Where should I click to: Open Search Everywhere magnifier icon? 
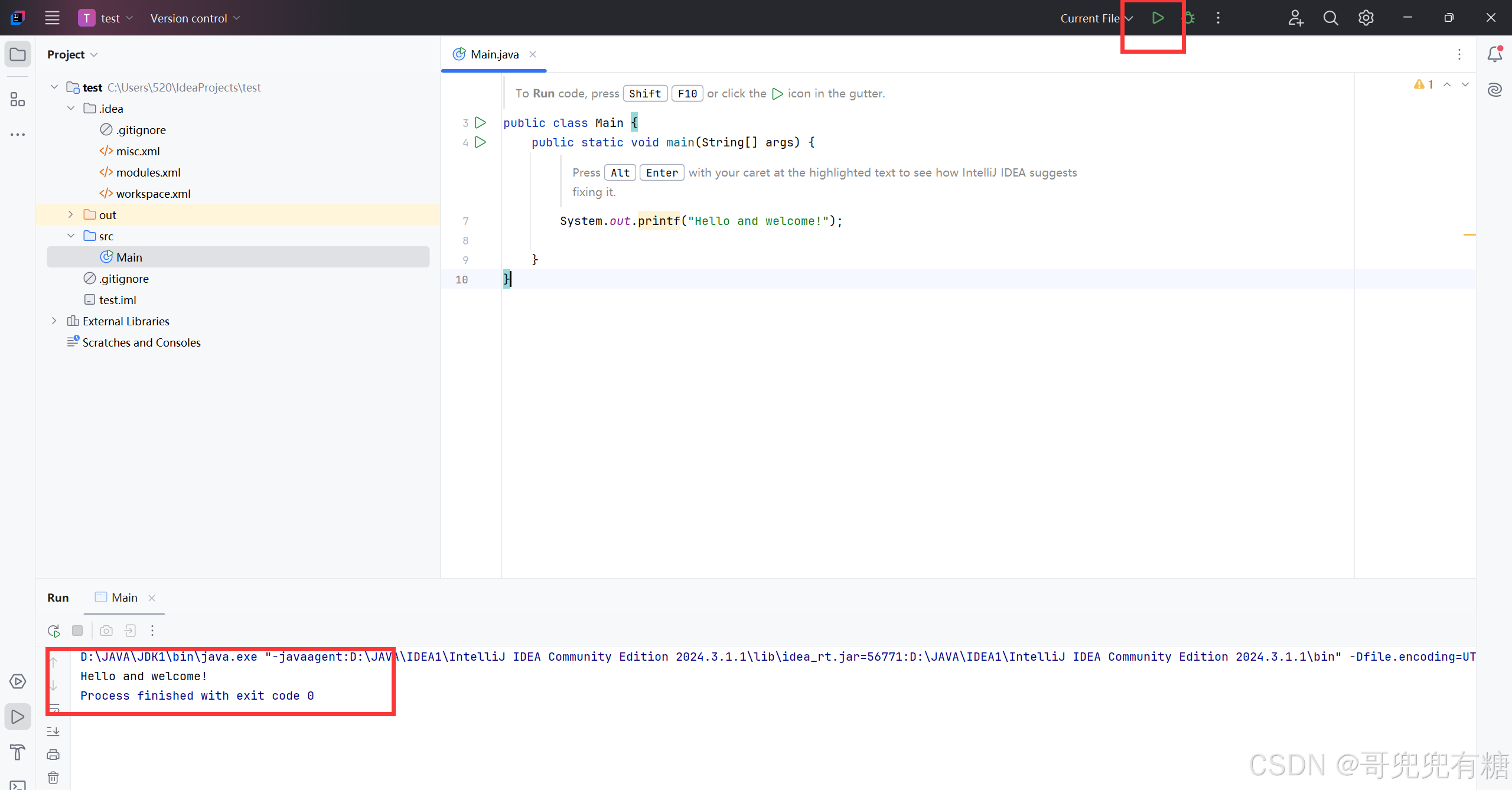pyautogui.click(x=1330, y=18)
